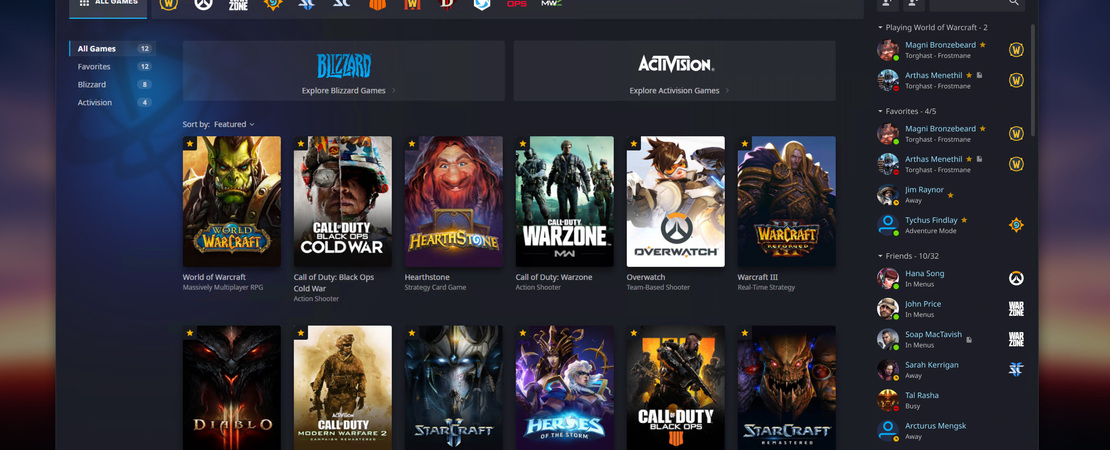1110x450 pixels.
Task: Click Tal Rasha's avatar picture
Action: point(888,400)
